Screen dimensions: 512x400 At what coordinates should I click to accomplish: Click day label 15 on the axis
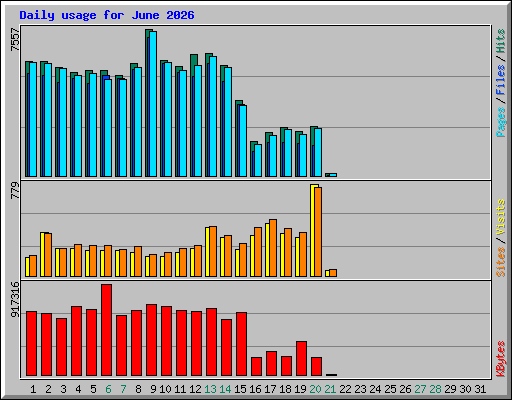click(x=240, y=389)
